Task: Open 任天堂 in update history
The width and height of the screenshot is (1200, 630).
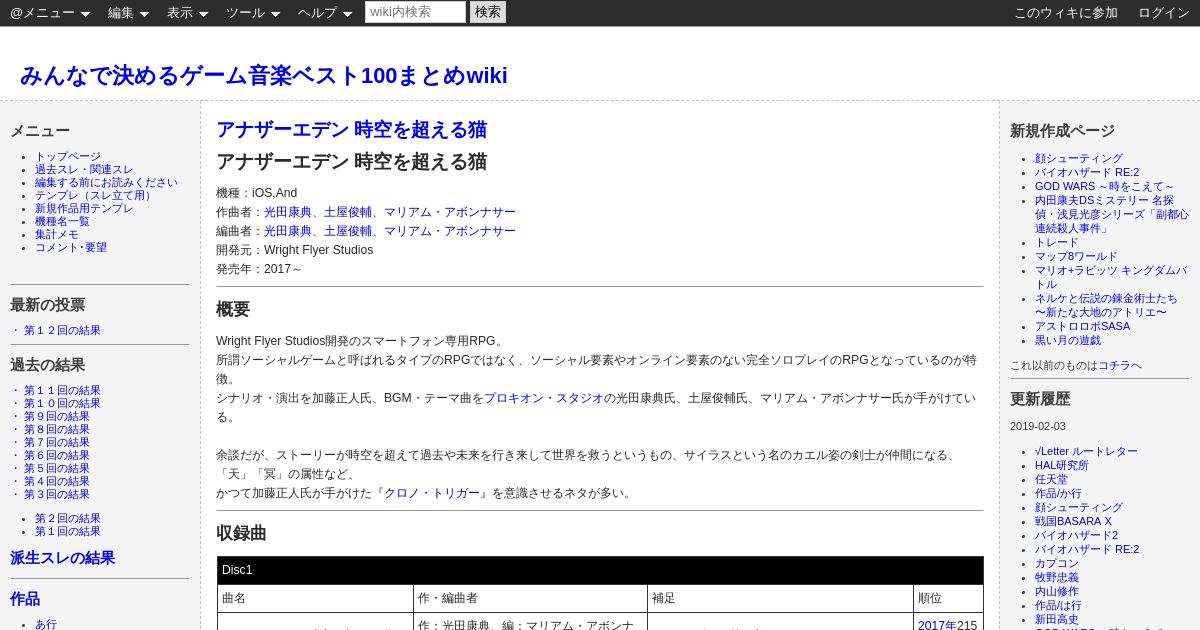Action: coord(1051,479)
